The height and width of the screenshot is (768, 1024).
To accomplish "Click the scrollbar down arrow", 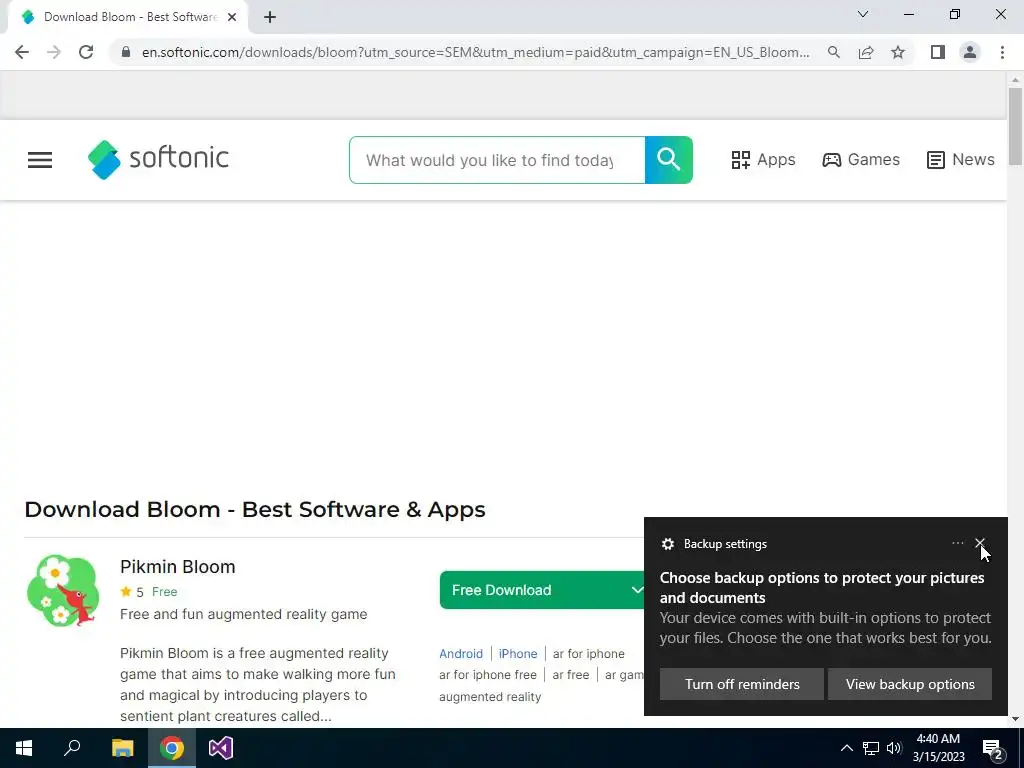I will (x=1015, y=720).
